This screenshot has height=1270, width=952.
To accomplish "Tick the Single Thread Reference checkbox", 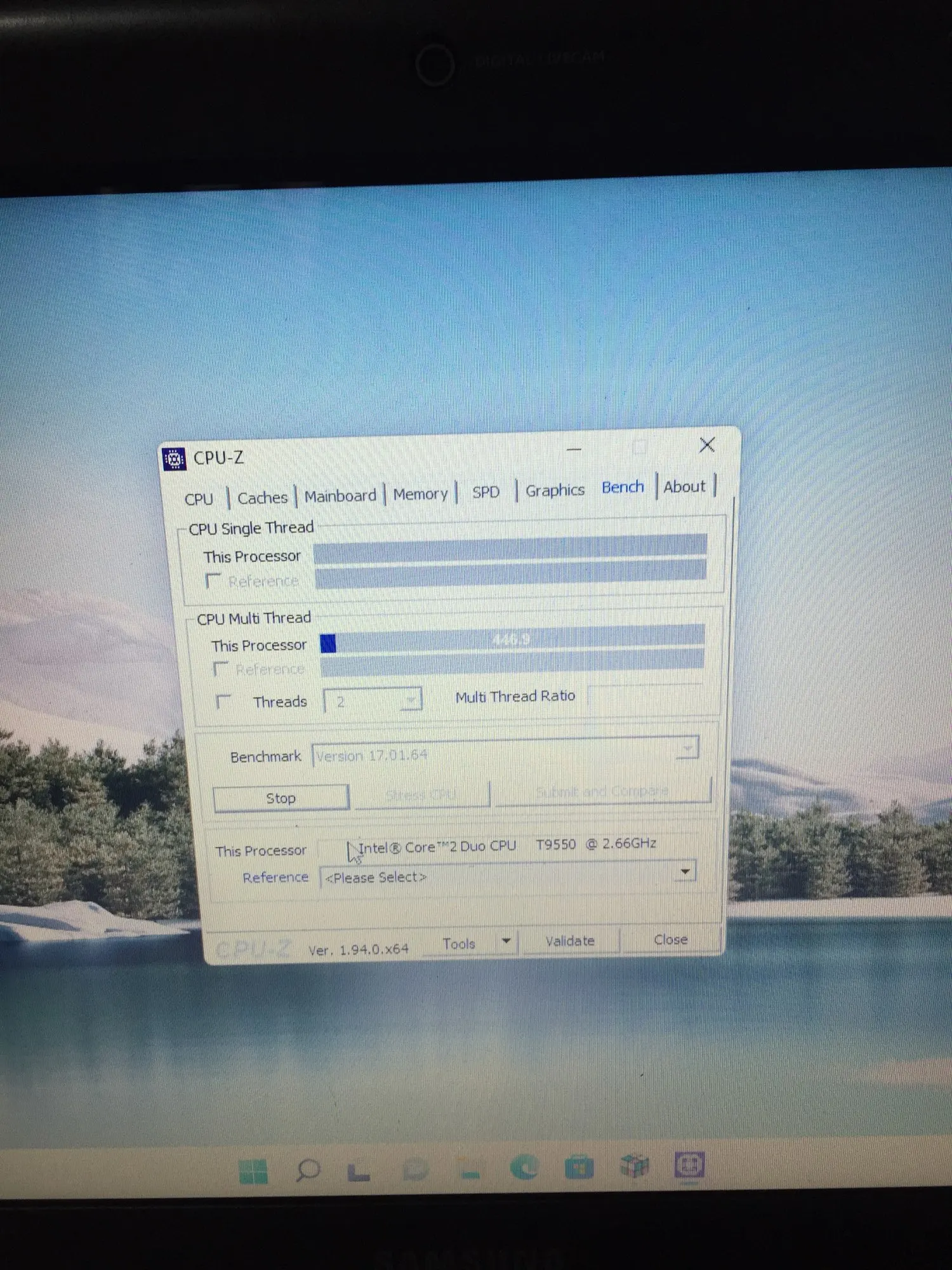I will 213,581.
